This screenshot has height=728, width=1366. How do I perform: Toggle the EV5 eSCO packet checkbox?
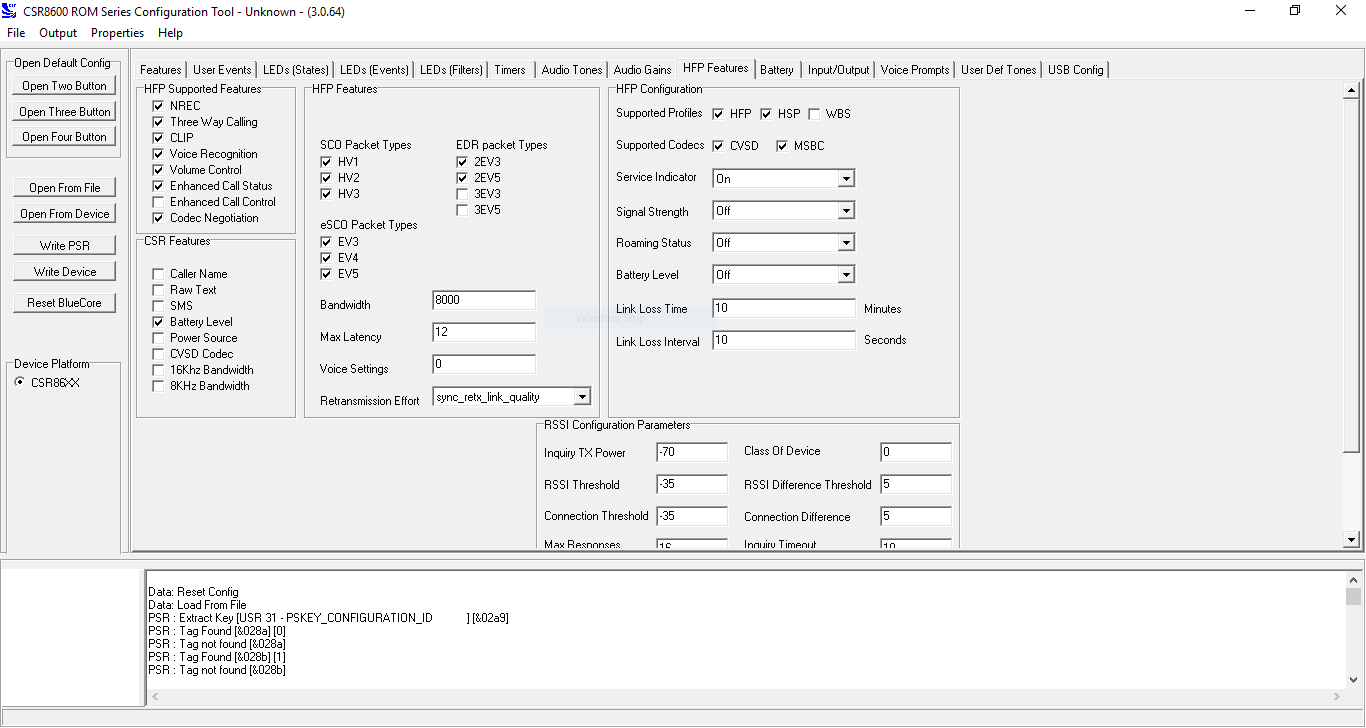tap(326, 274)
